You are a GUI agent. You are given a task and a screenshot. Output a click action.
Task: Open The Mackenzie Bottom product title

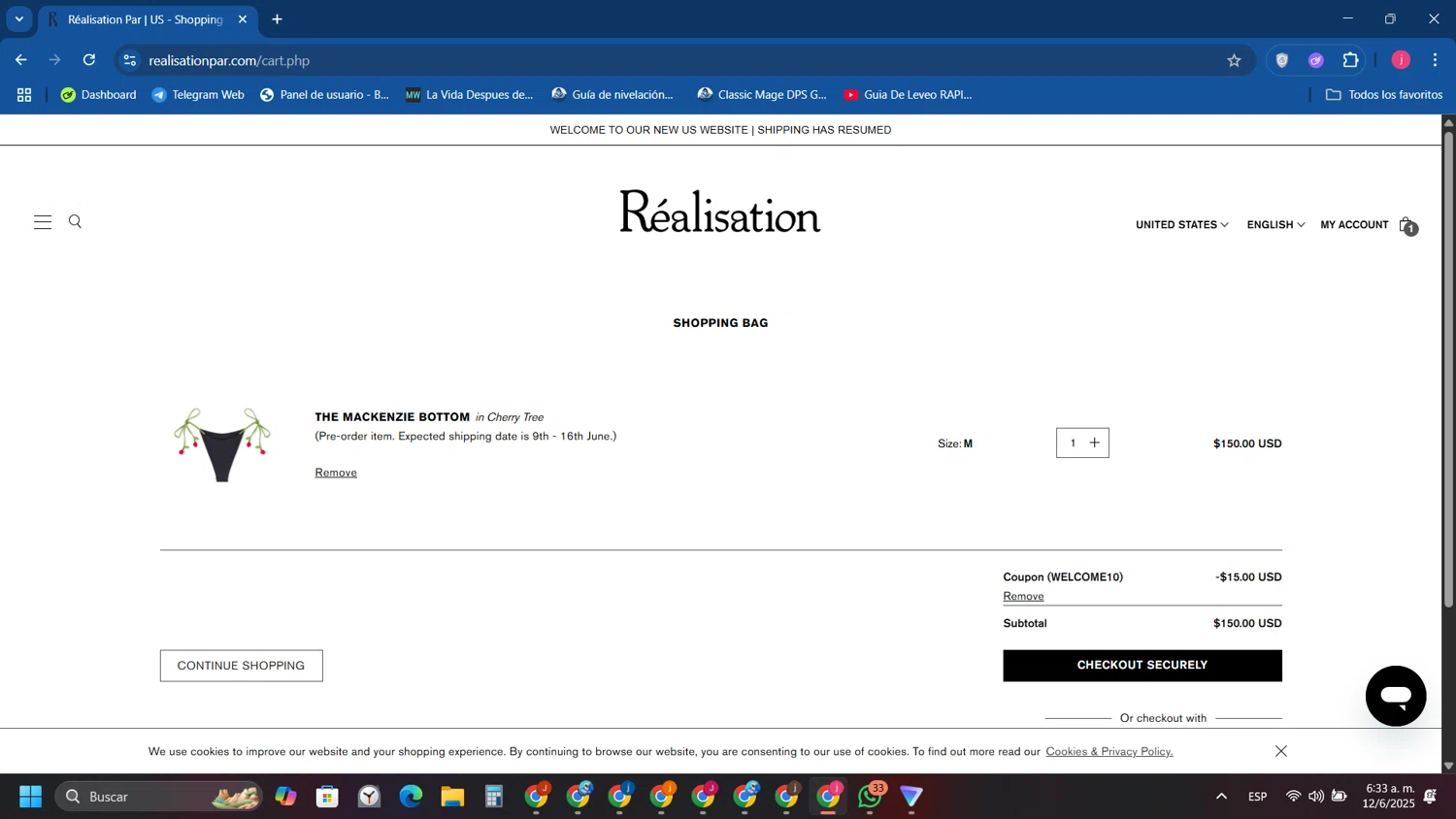pyautogui.click(x=392, y=417)
